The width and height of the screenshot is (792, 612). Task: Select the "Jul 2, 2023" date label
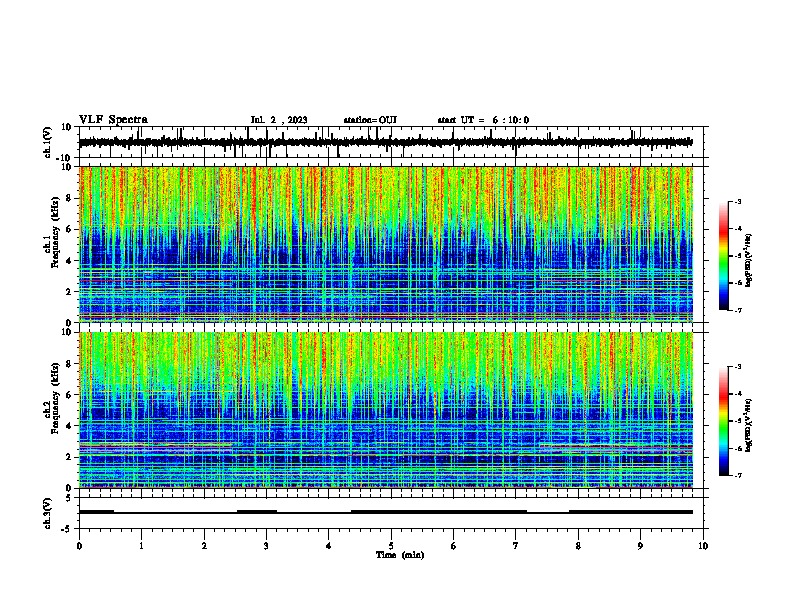click(279, 120)
